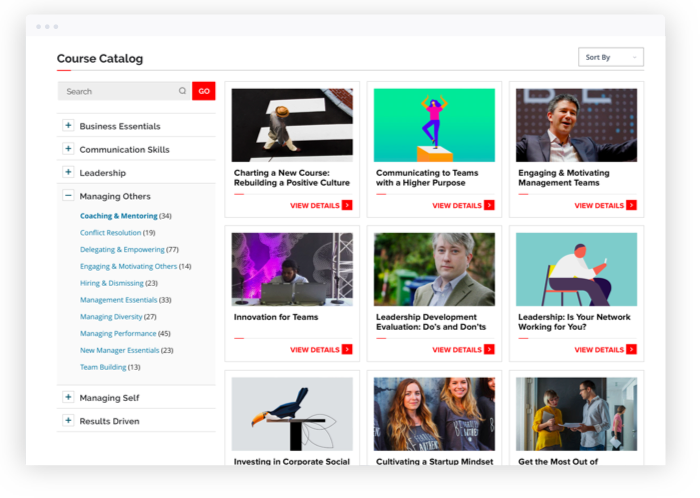Select the Business Essentials category label
700x498 pixels.
tap(120, 126)
